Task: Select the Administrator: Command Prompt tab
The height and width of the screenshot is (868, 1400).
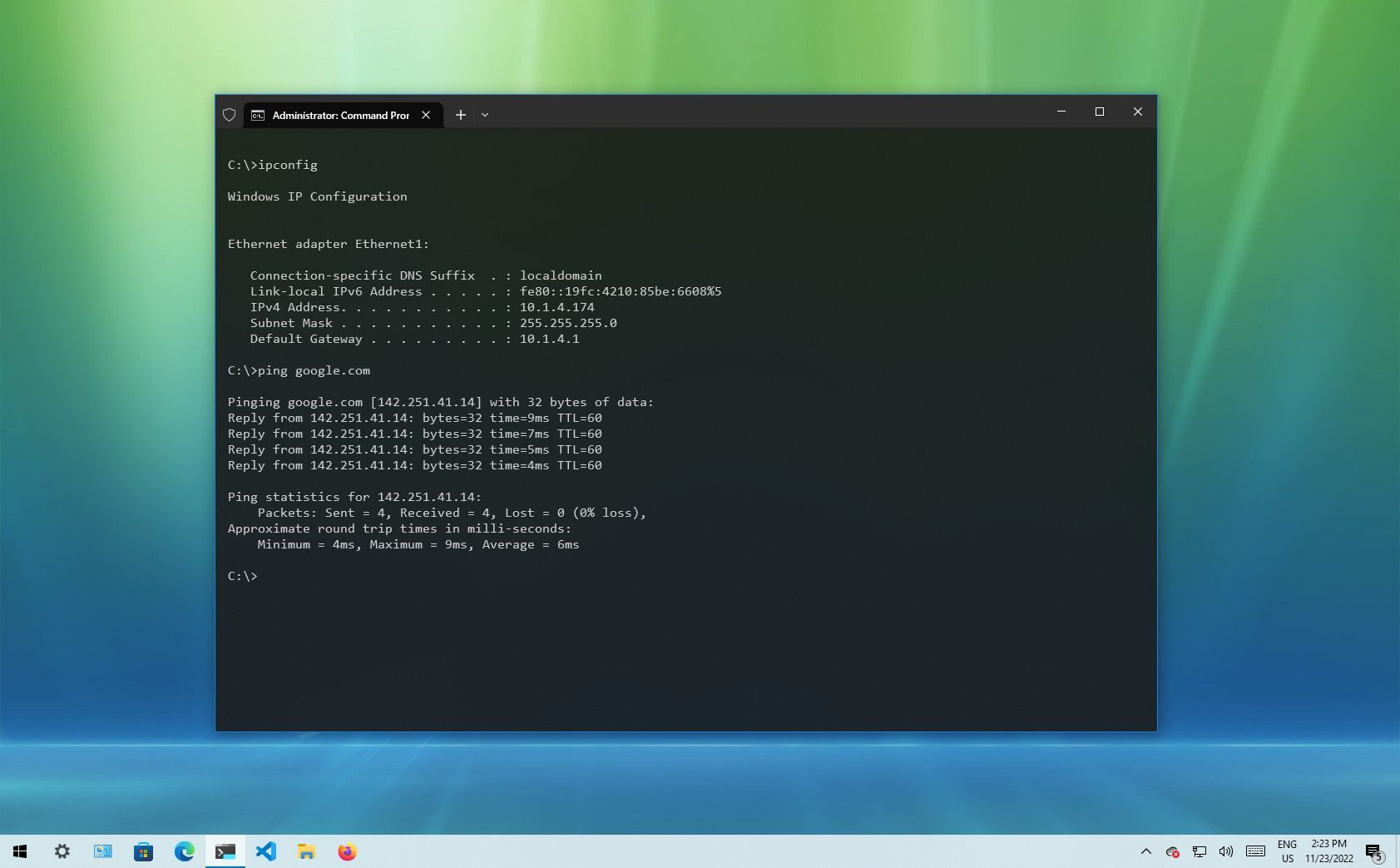Action: 339,115
